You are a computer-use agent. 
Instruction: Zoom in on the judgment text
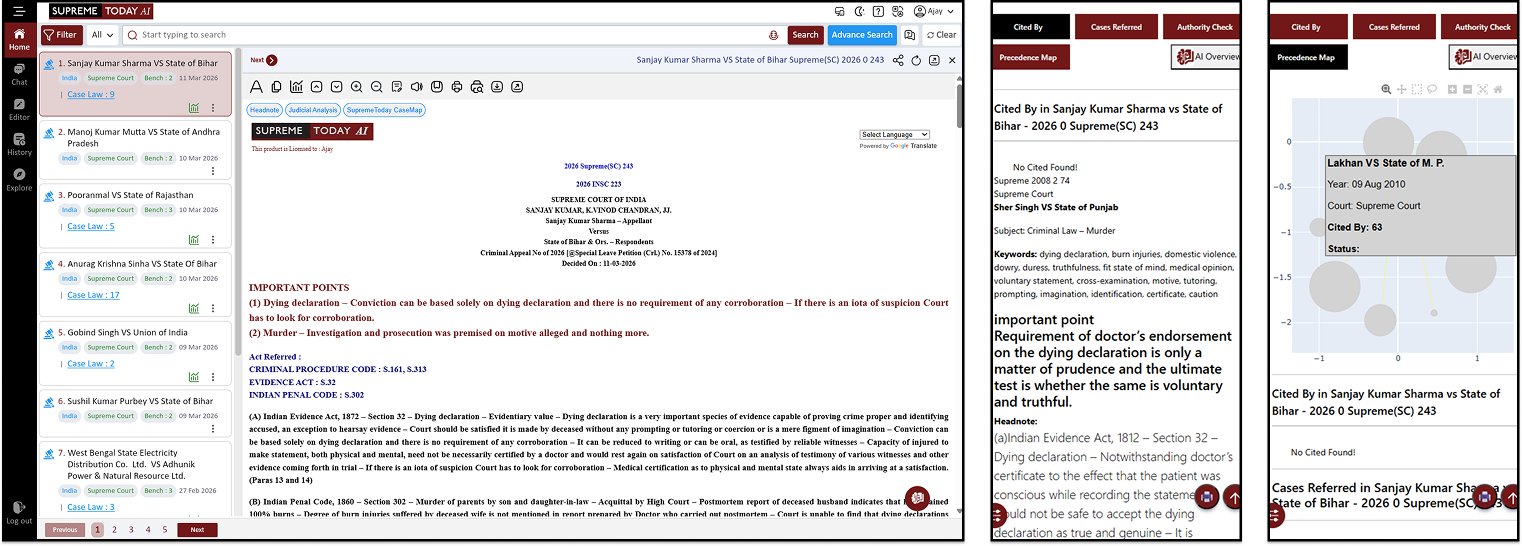point(357,87)
